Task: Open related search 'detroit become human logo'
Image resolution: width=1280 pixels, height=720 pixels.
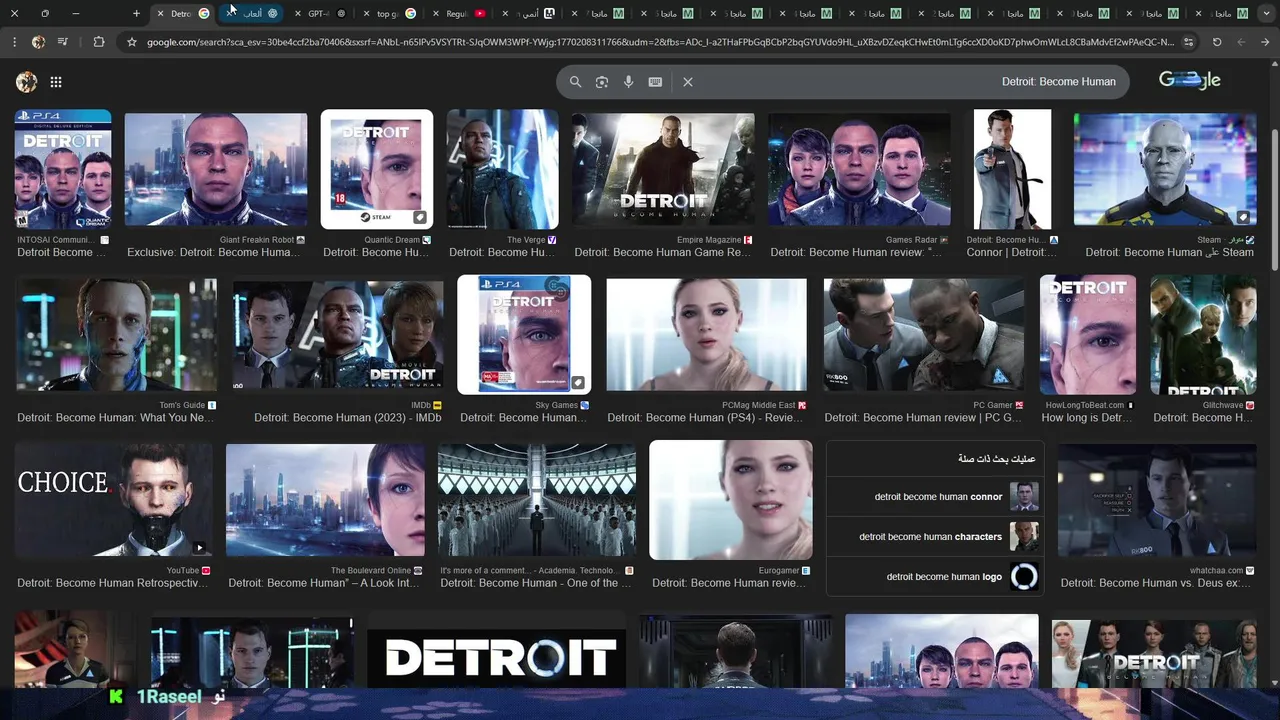Action: coord(935,577)
